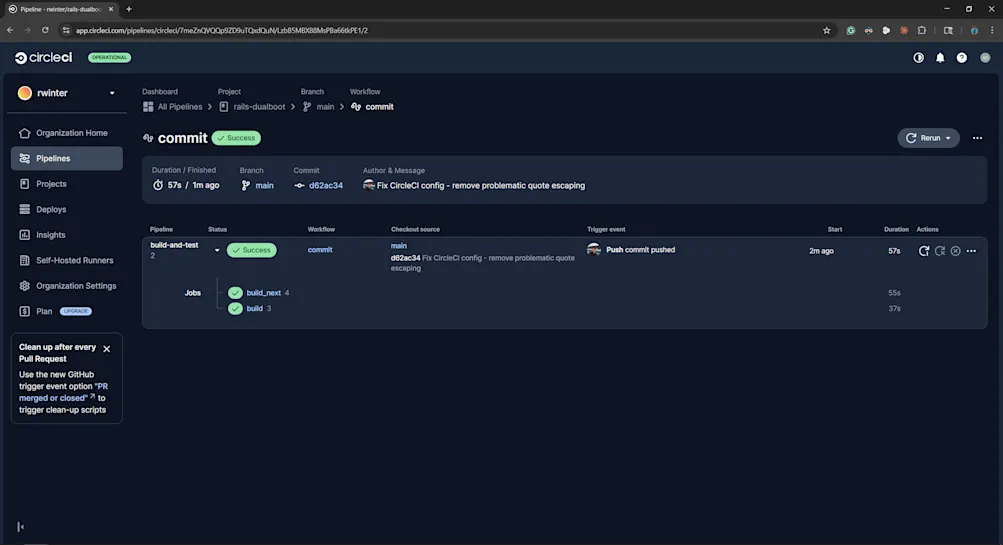Screen dimensions: 1003x545
Task: Open the help question mark icon
Action: pos(961,58)
